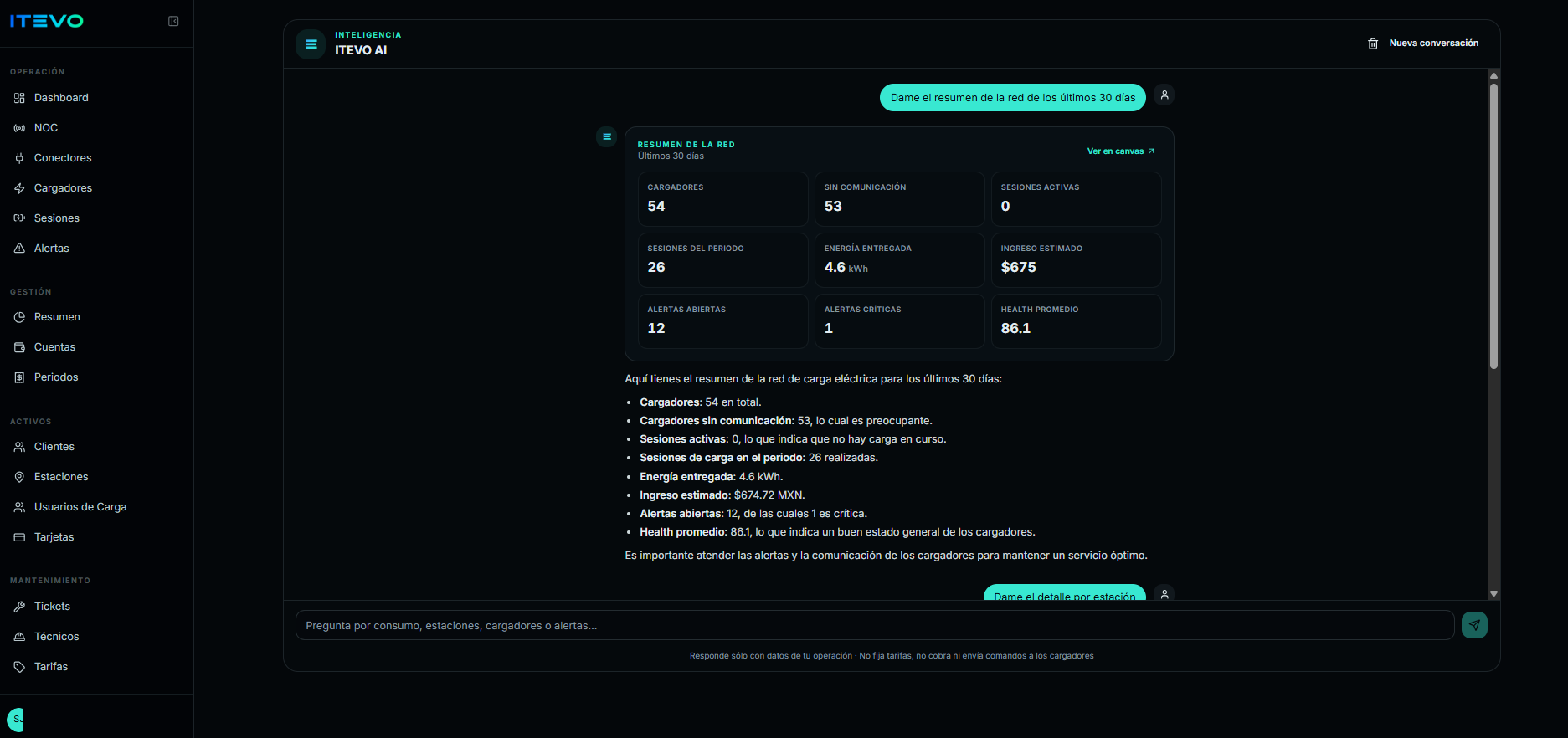Click the Sesiones del Periodo 26 card

tap(723, 260)
